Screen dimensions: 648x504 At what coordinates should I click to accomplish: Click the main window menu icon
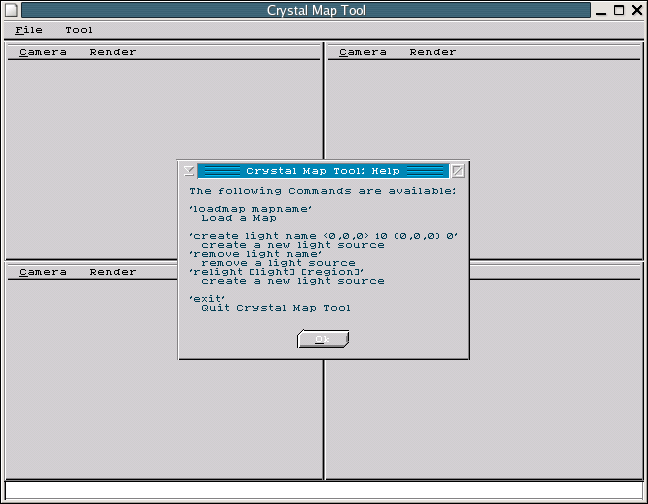click(11, 10)
